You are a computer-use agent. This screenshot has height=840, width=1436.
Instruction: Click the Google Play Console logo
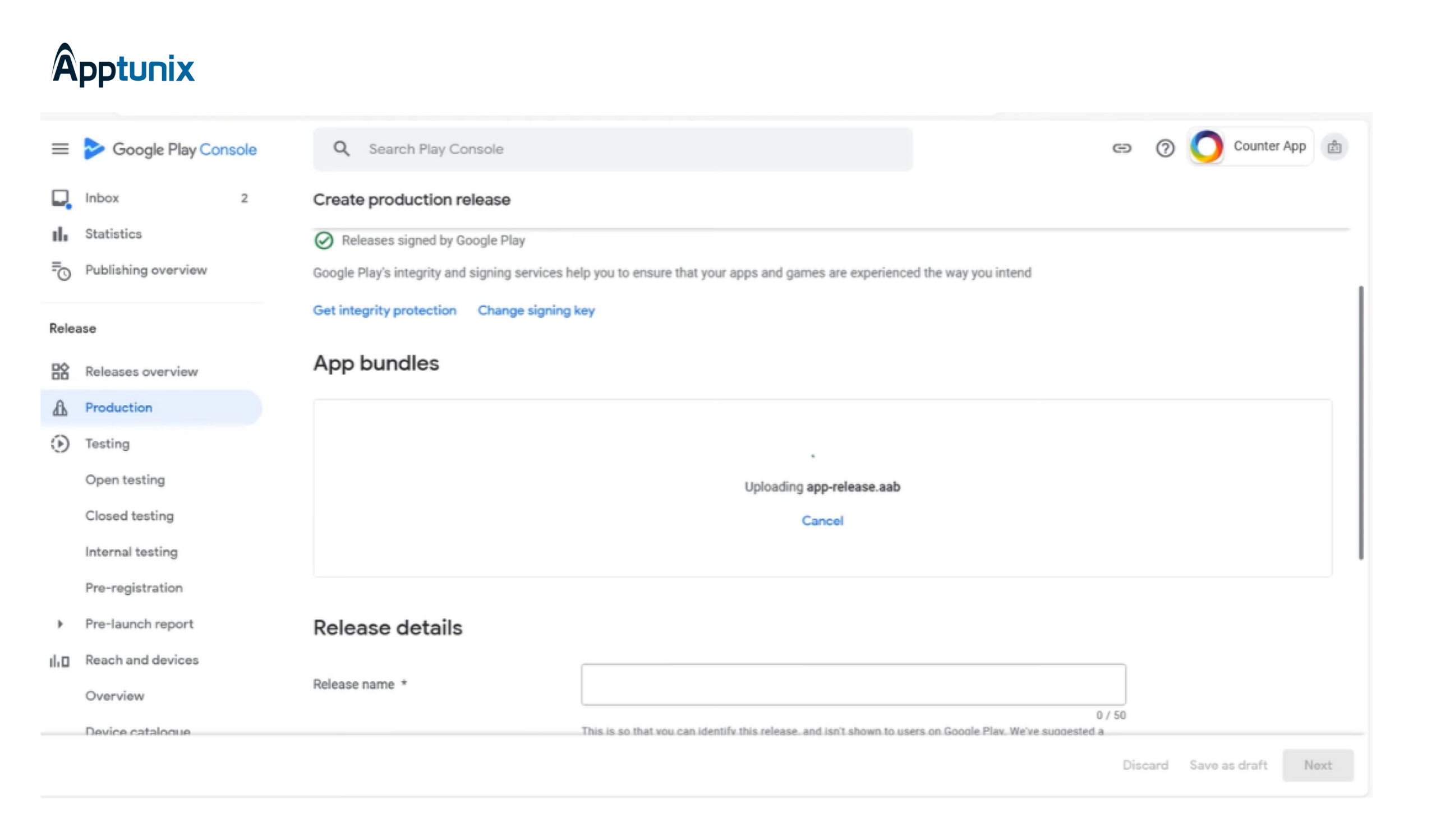coord(171,149)
